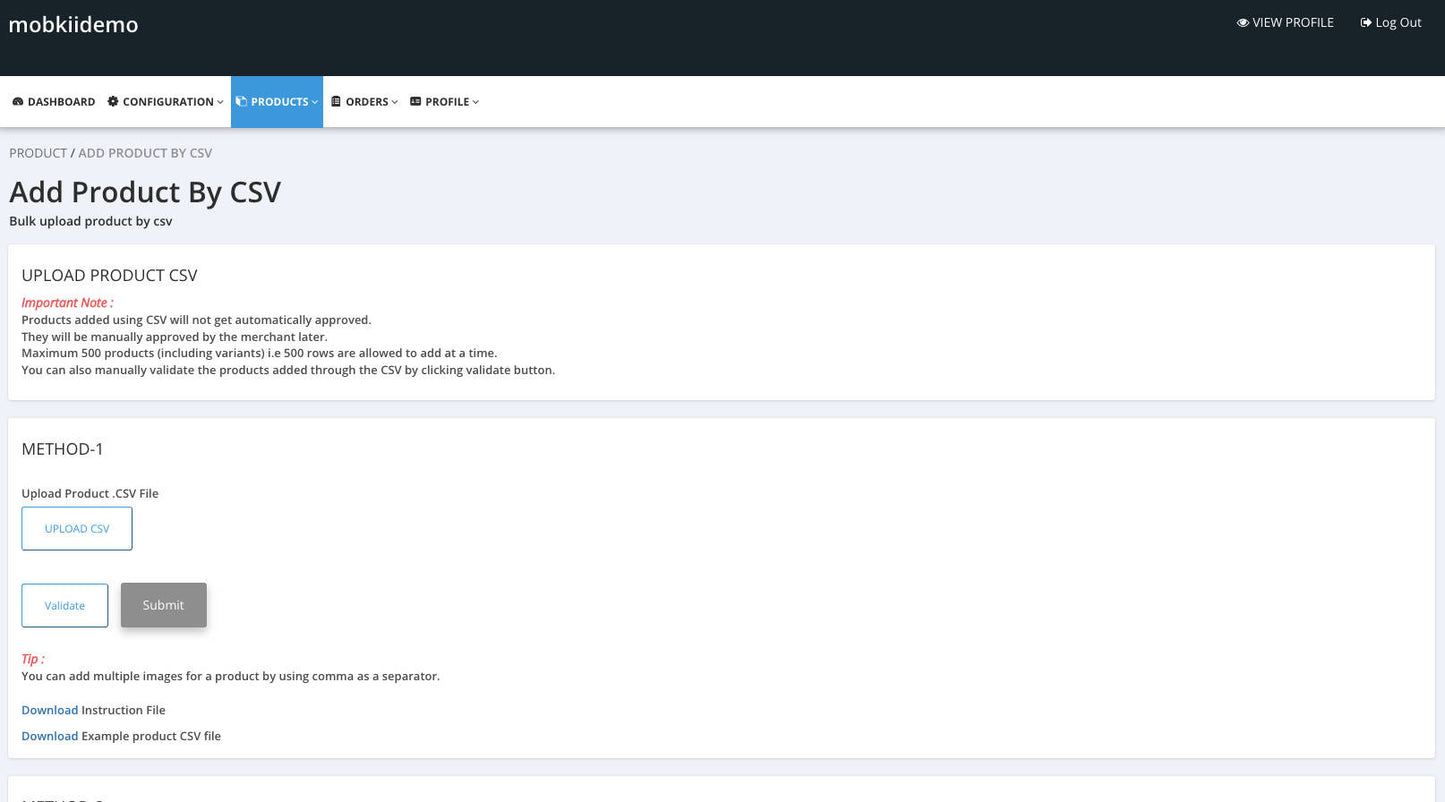
Task: Click the grey Submit button
Action: click(164, 605)
